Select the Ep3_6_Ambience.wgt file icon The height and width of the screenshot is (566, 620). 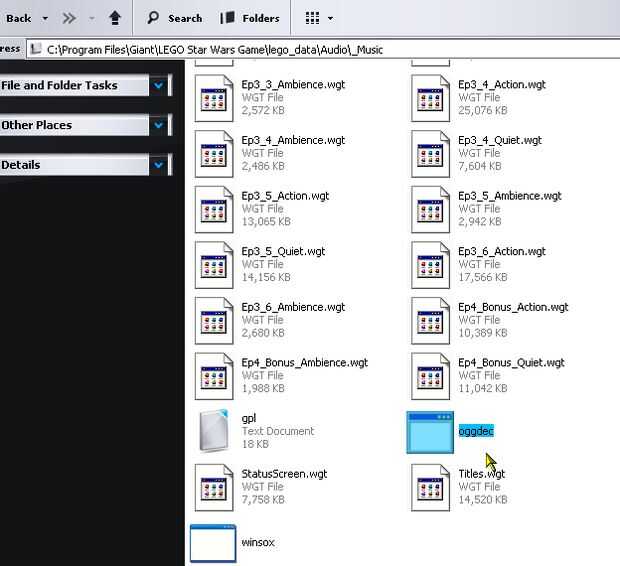(214, 321)
